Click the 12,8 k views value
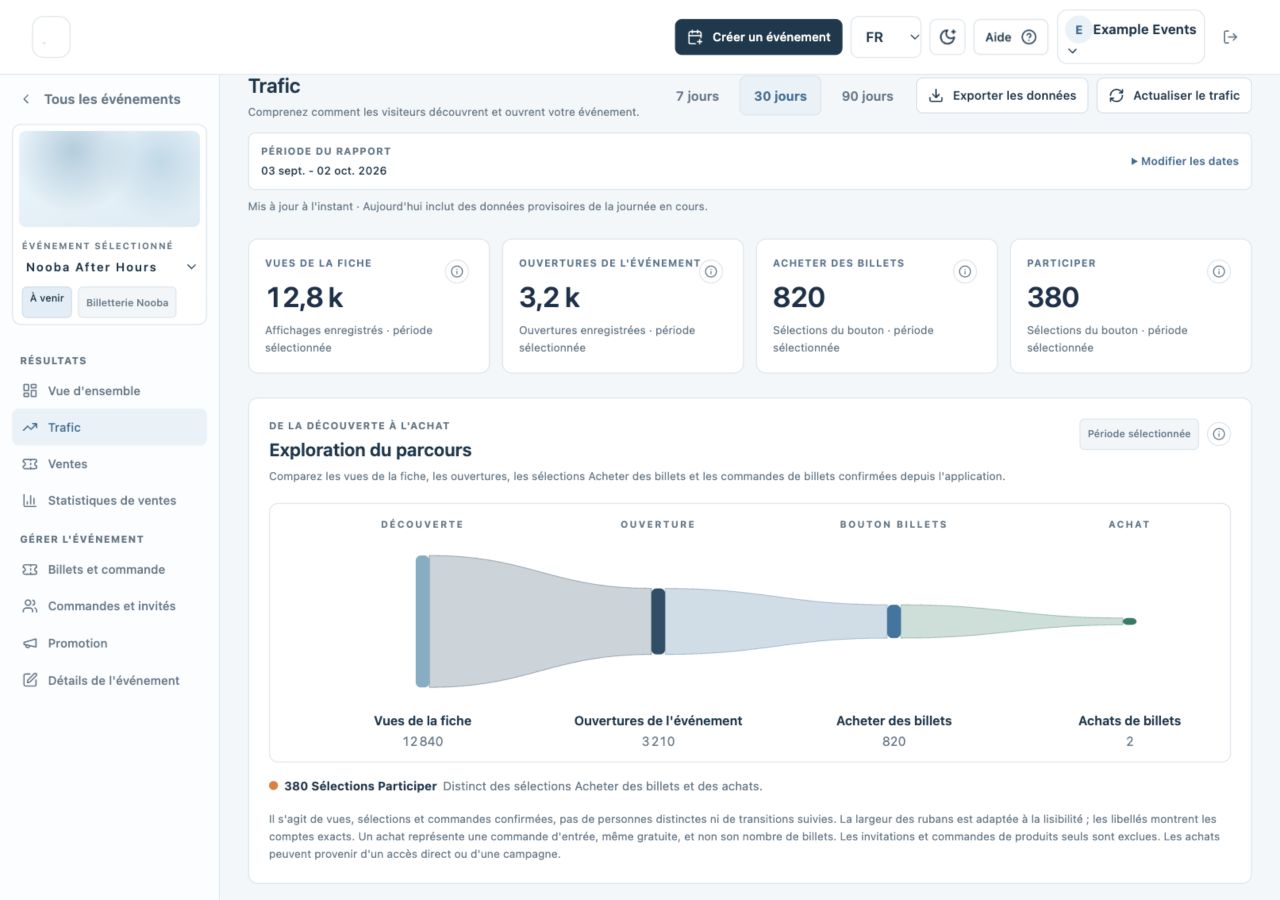Viewport: 1280px width, 900px height. pyautogui.click(x=305, y=297)
